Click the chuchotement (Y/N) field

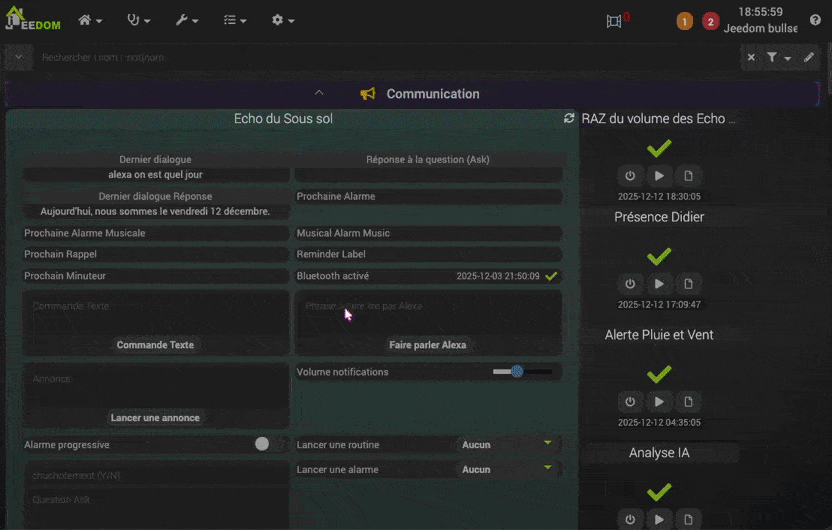(155, 475)
